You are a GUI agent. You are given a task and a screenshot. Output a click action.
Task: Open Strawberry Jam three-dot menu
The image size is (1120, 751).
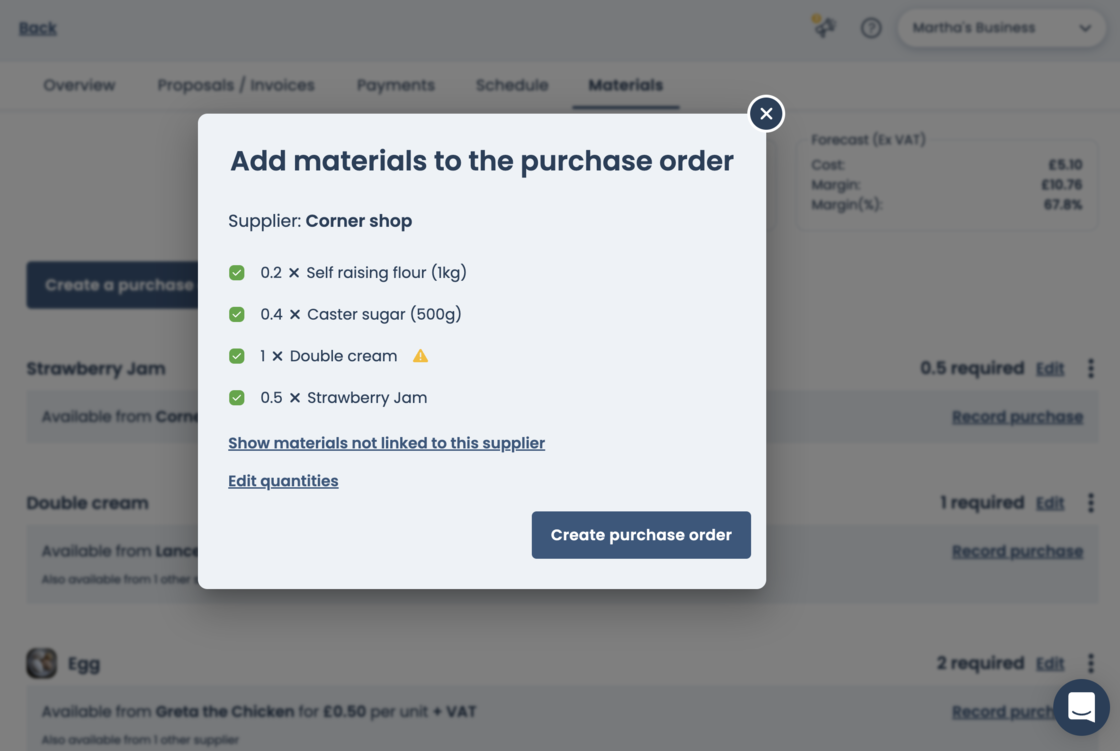click(1091, 368)
